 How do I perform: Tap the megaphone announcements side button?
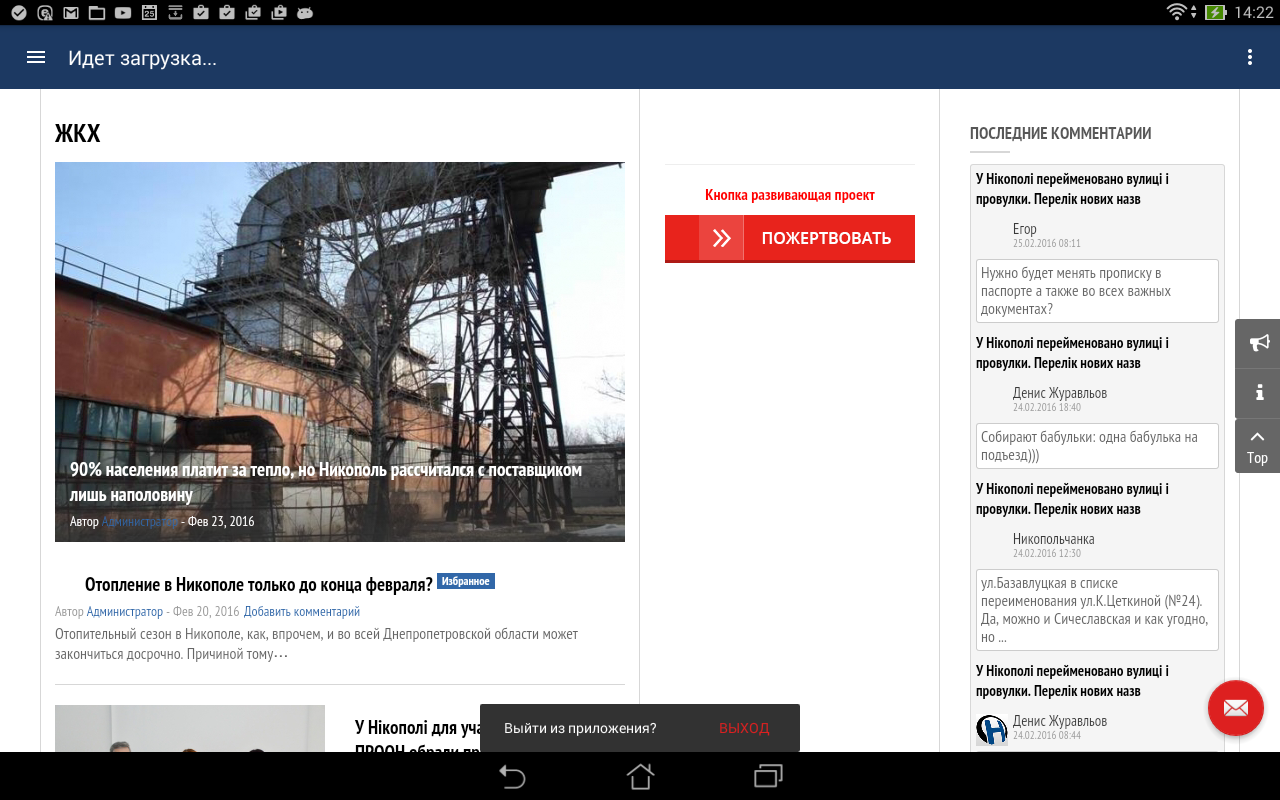(x=1259, y=343)
